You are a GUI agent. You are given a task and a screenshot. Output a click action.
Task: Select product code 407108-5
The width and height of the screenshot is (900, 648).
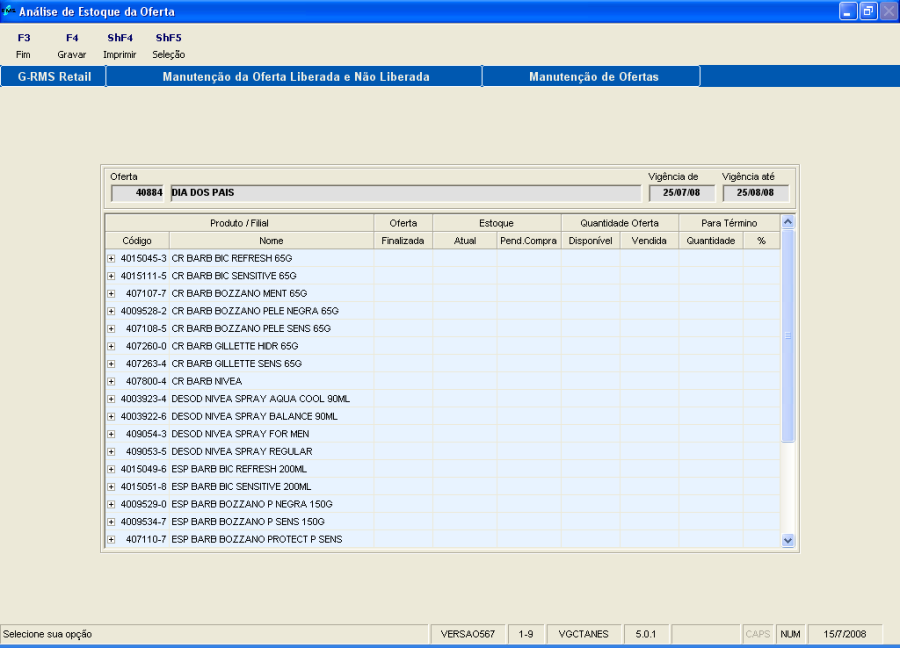(x=146, y=329)
